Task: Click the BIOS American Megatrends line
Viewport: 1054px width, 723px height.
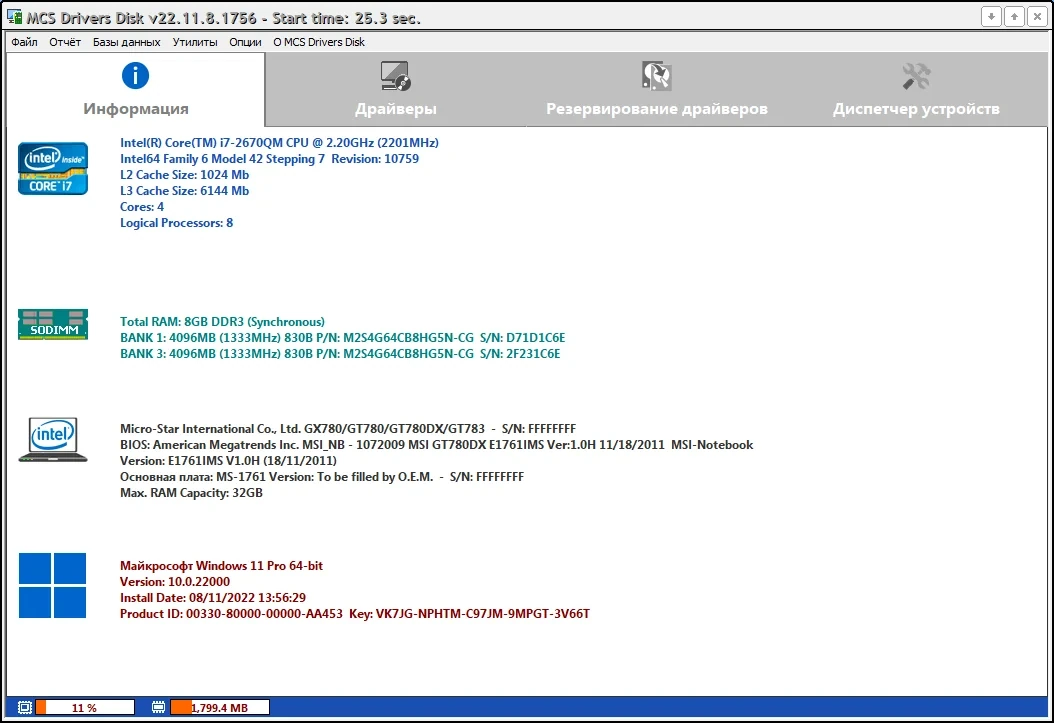Action: pos(436,445)
